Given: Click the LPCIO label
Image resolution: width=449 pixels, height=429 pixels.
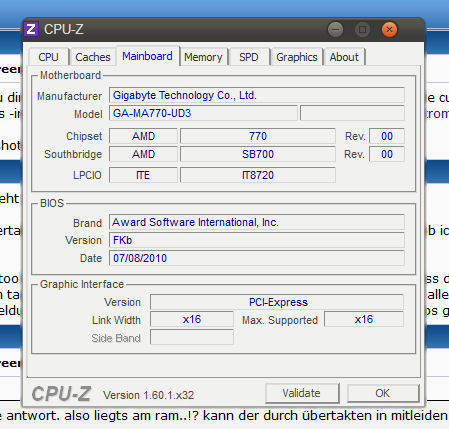Looking at the screenshot, I should (x=87, y=175).
